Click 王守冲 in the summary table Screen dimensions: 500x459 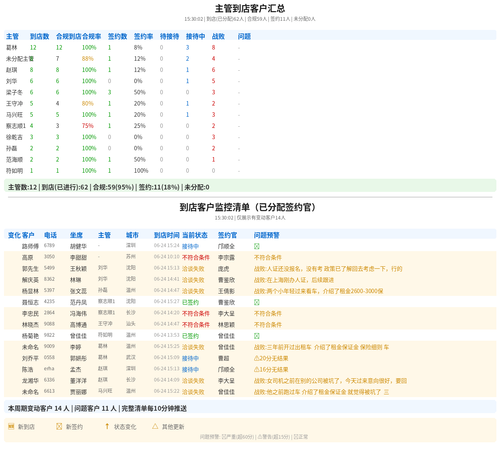pyautogui.click(x=14, y=104)
